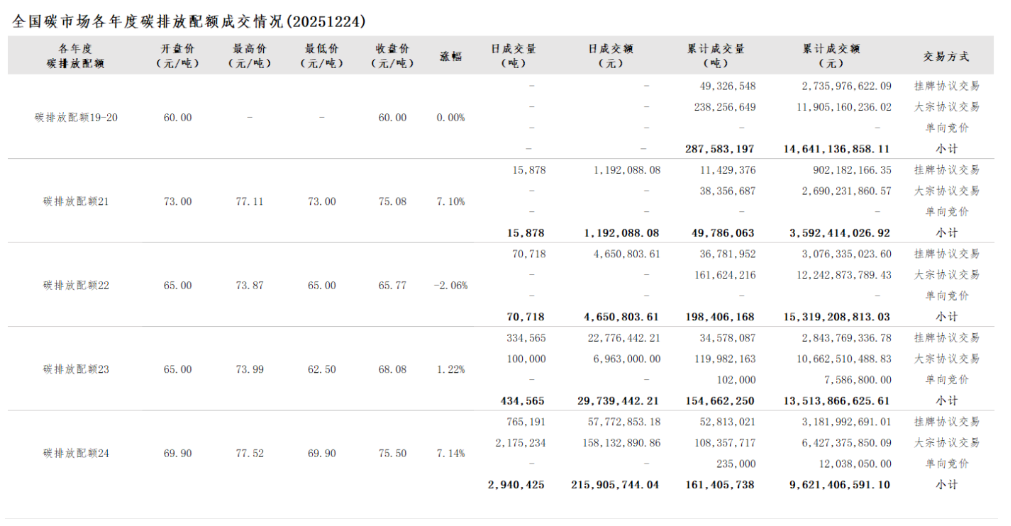Click the 碳排放配额21 row label
Image resolution: width=1011 pixels, height=526 pixels.
coord(76,202)
